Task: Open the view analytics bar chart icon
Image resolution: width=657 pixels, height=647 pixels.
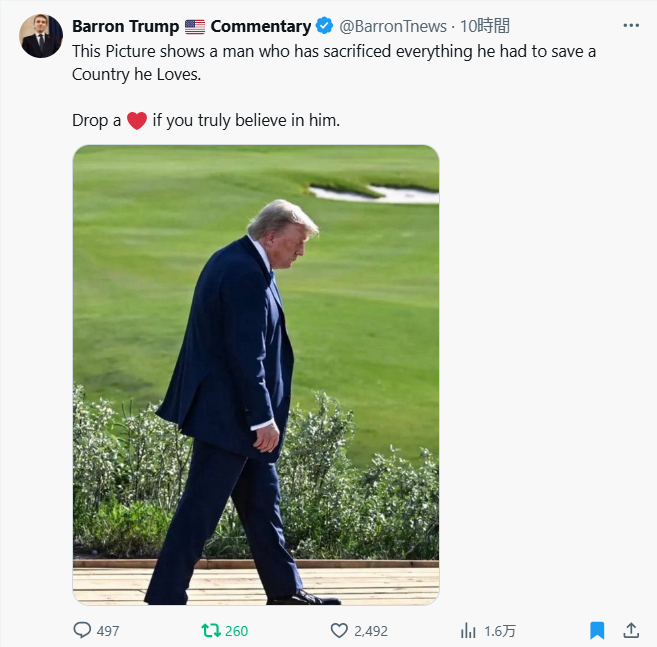Action: click(468, 630)
